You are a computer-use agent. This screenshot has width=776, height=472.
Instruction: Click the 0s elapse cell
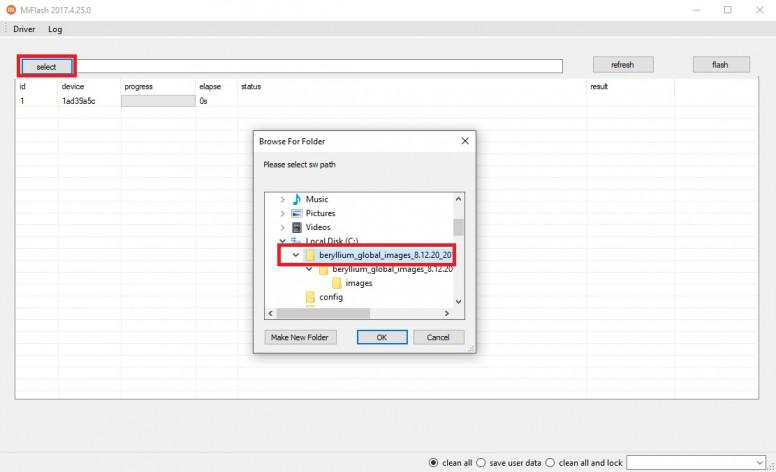(x=203, y=100)
